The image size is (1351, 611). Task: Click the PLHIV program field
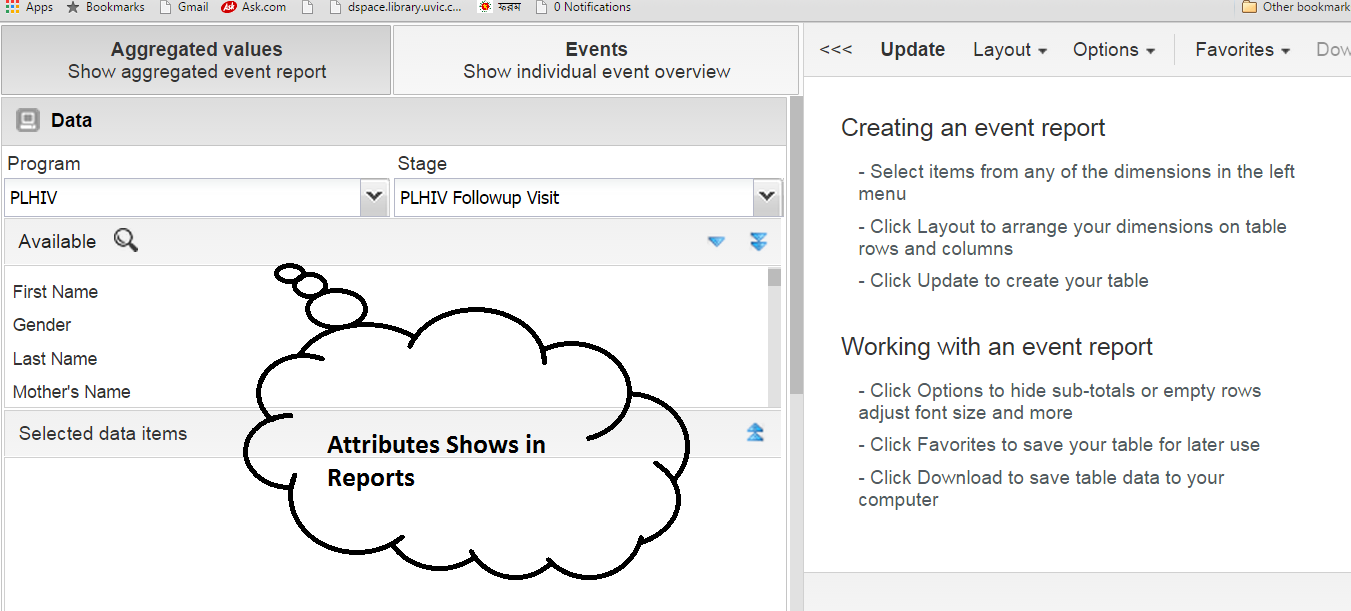(x=183, y=197)
